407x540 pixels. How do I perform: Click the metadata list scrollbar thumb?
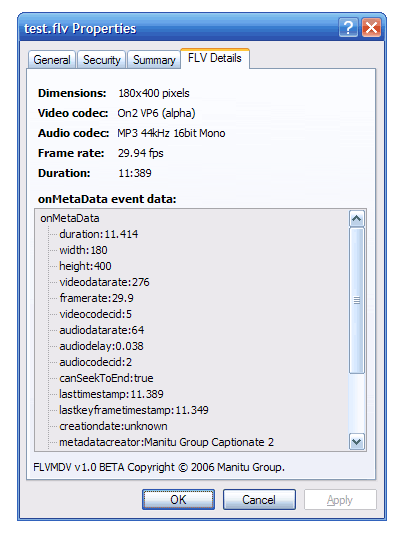(x=357, y=300)
